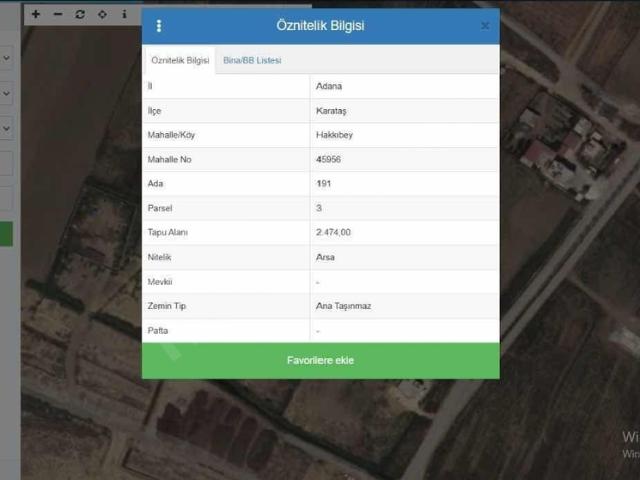
Task: Select the Karataş value in İlçe row
Action: pyautogui.click(x=331, y=111)
